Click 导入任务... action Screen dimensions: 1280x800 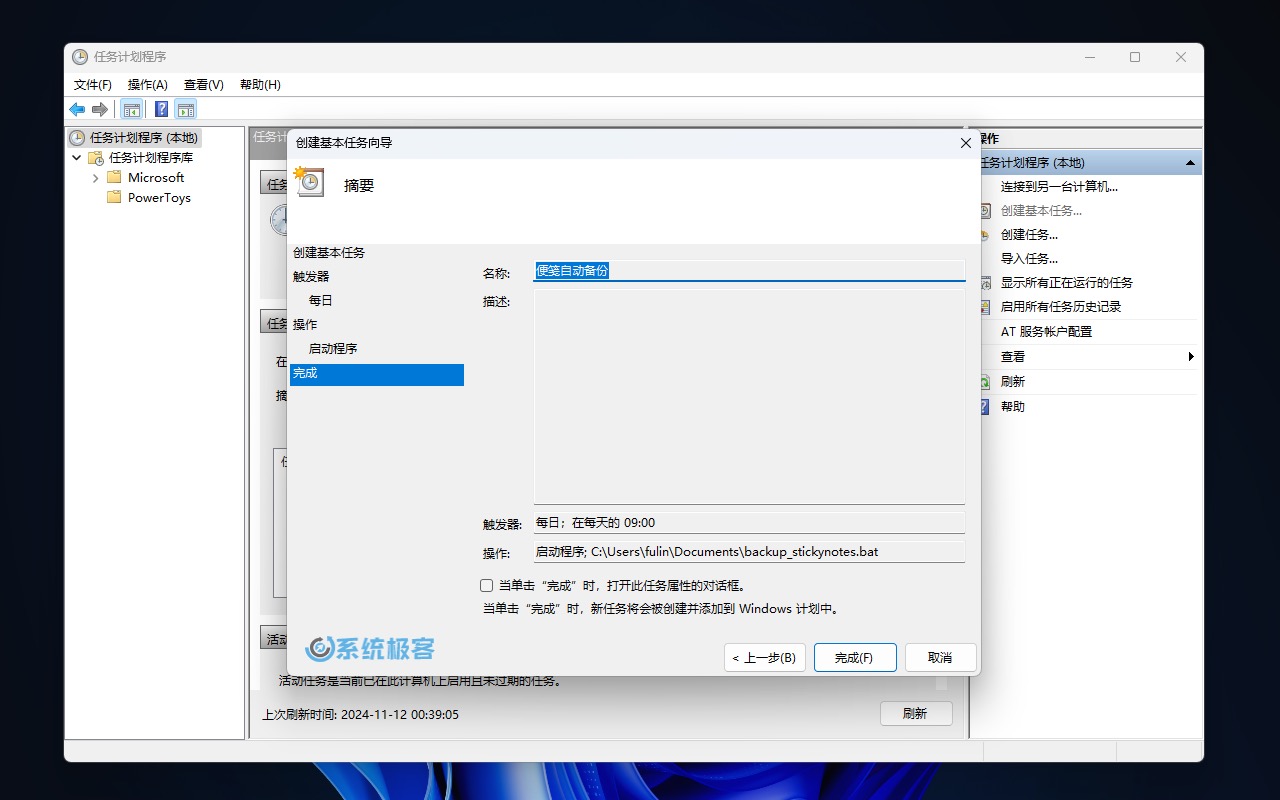coord(1029,259)
